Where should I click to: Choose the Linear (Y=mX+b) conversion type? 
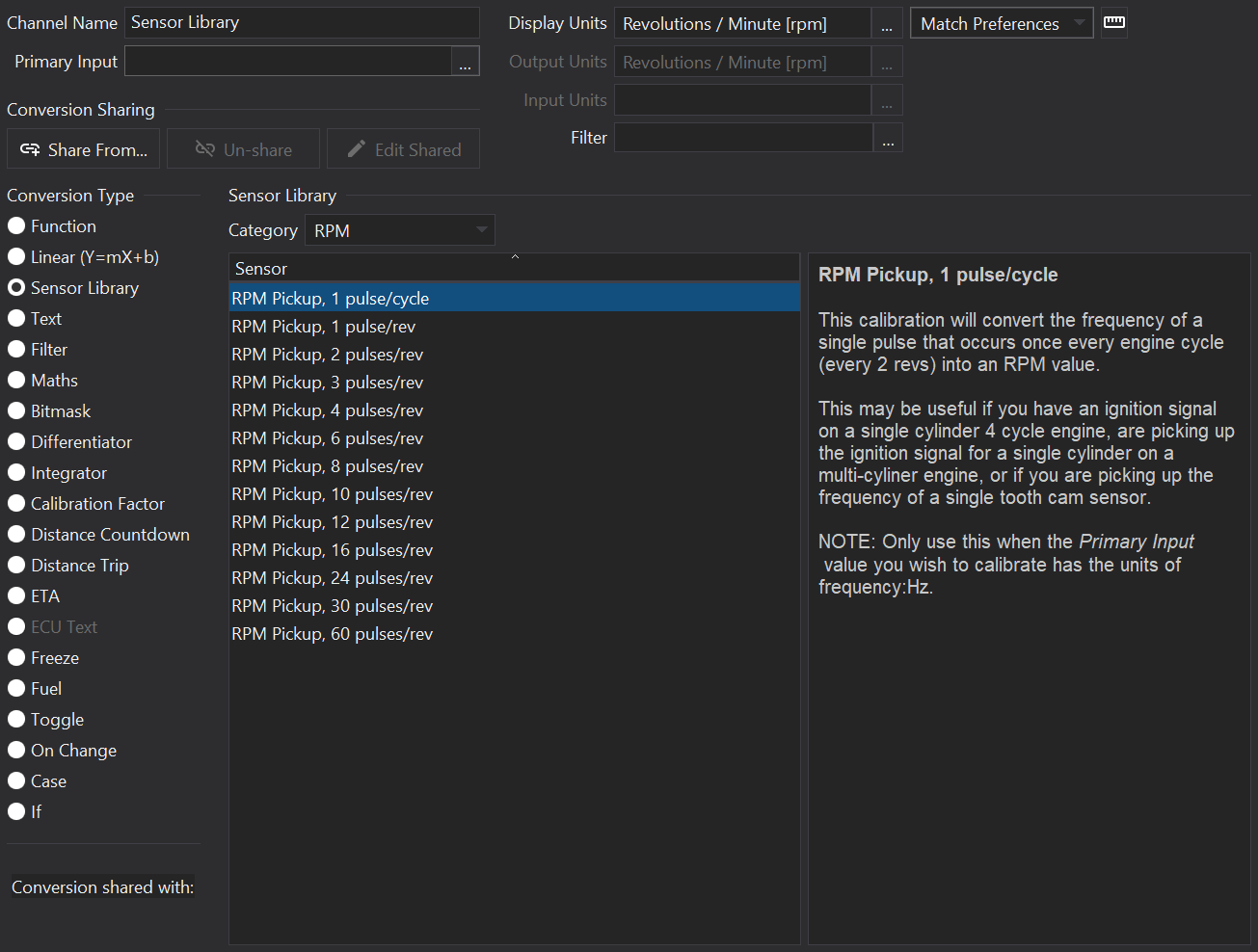(x=16, y=257)
